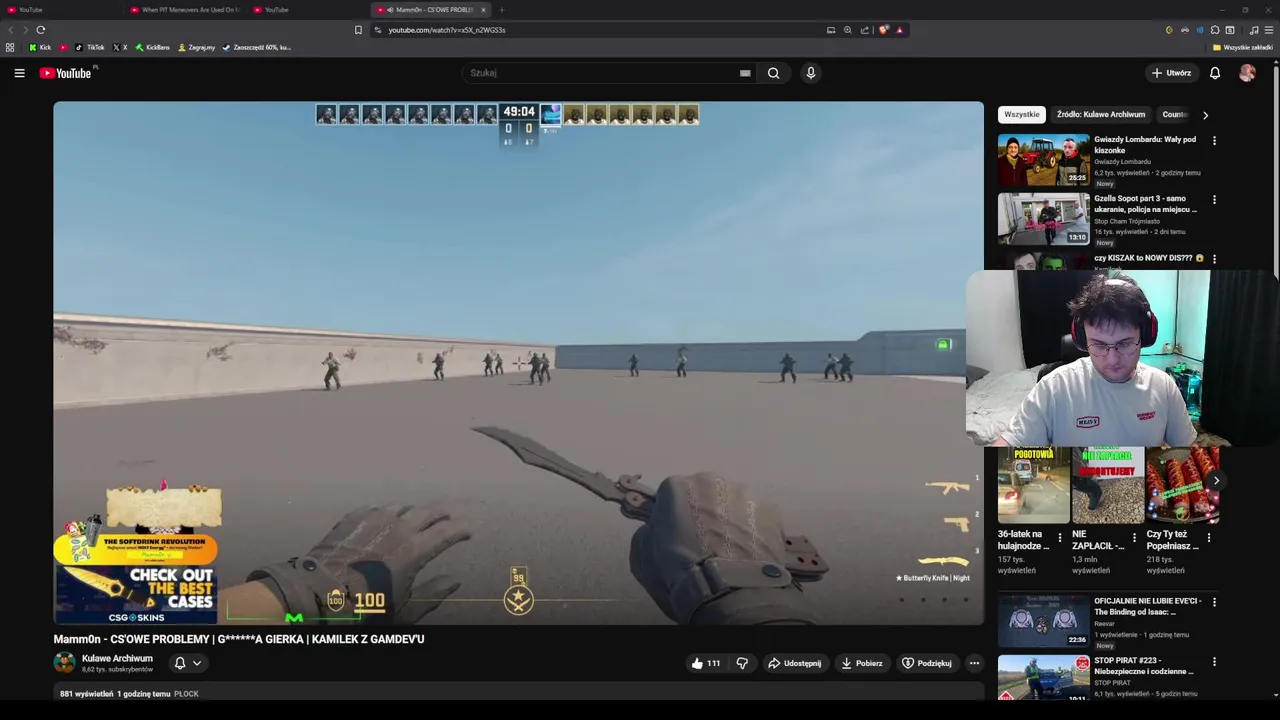Open the Zaoszczędź 60% bookmark
The height and width of the screenshot is (720, 1280).
pos(257,47)
